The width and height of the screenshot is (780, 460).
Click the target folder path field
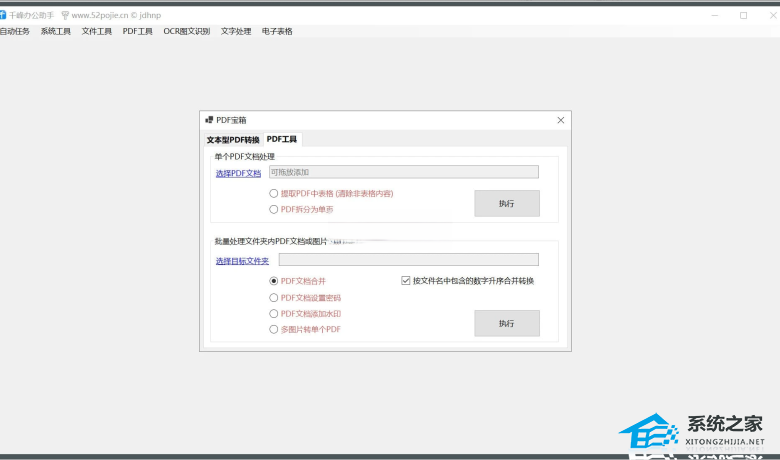(x=408, y=260)
